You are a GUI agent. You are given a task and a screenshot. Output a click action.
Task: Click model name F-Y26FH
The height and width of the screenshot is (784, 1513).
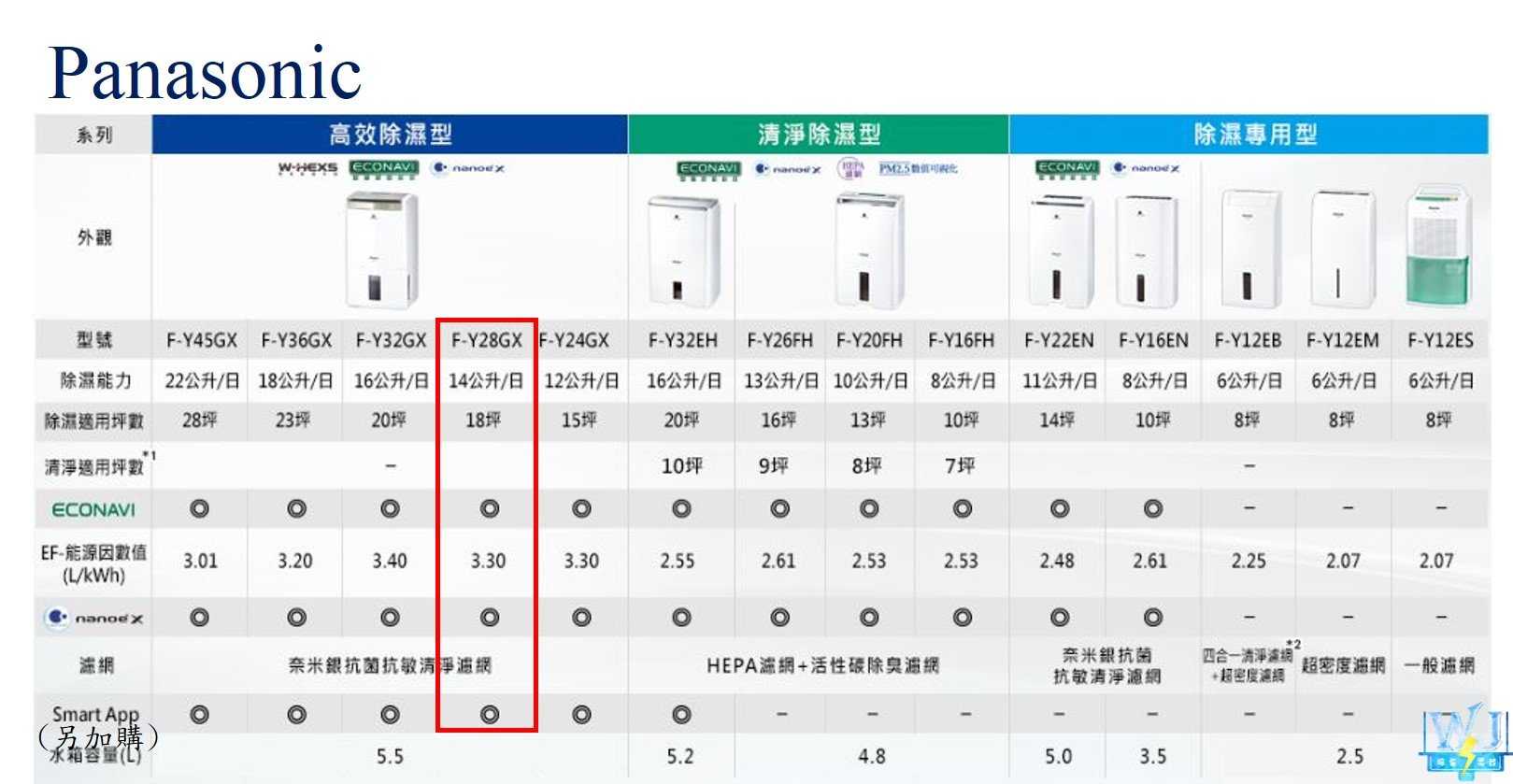[779, 341]
